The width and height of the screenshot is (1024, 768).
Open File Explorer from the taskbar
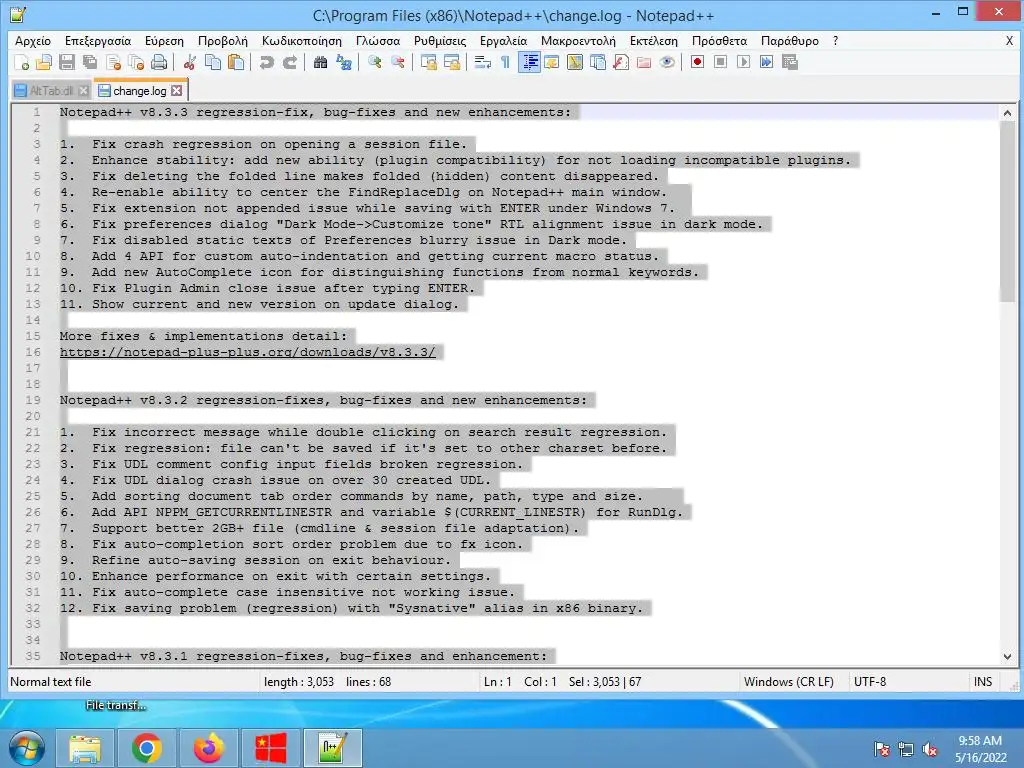click(x=85, y=748)
